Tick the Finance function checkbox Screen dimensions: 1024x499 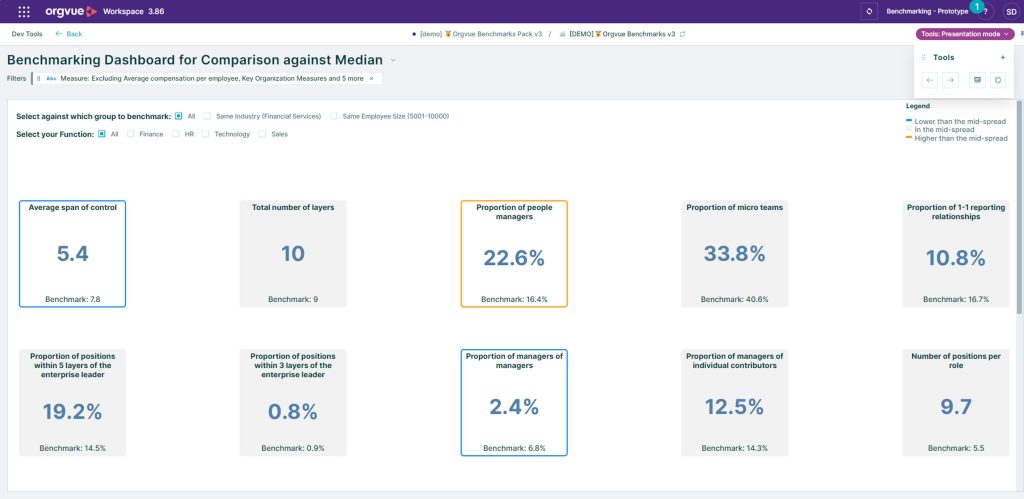click(131, 134)
